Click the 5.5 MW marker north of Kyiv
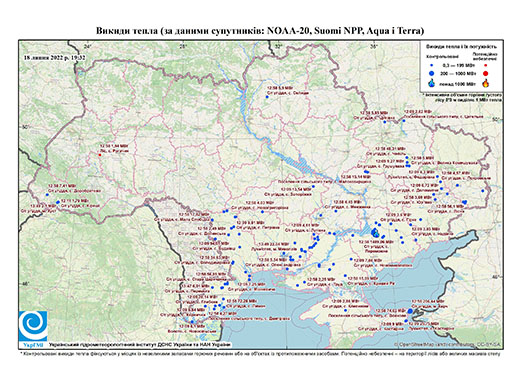 point(267,97)
